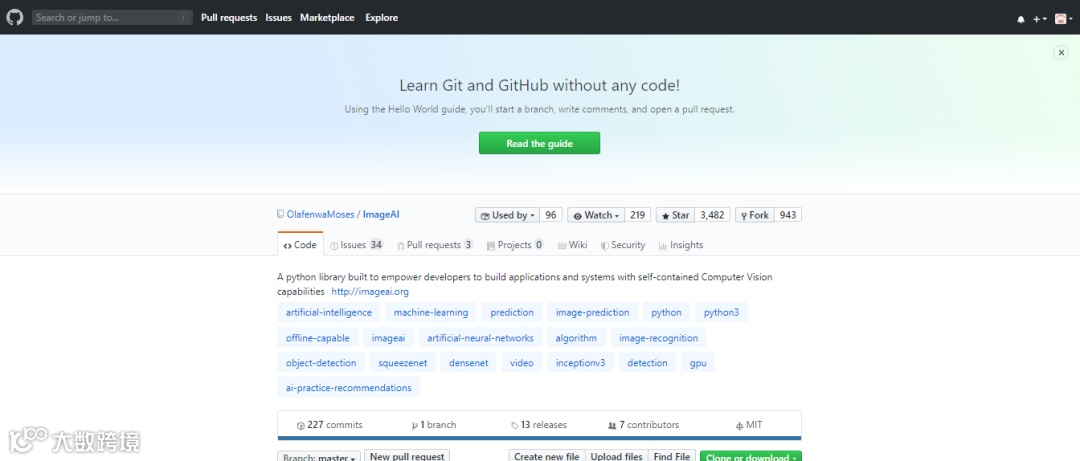The image size is (1080, 461).
Task: Select the ai-practice-recommendations topic tag
Action: [x=349, y=387]
